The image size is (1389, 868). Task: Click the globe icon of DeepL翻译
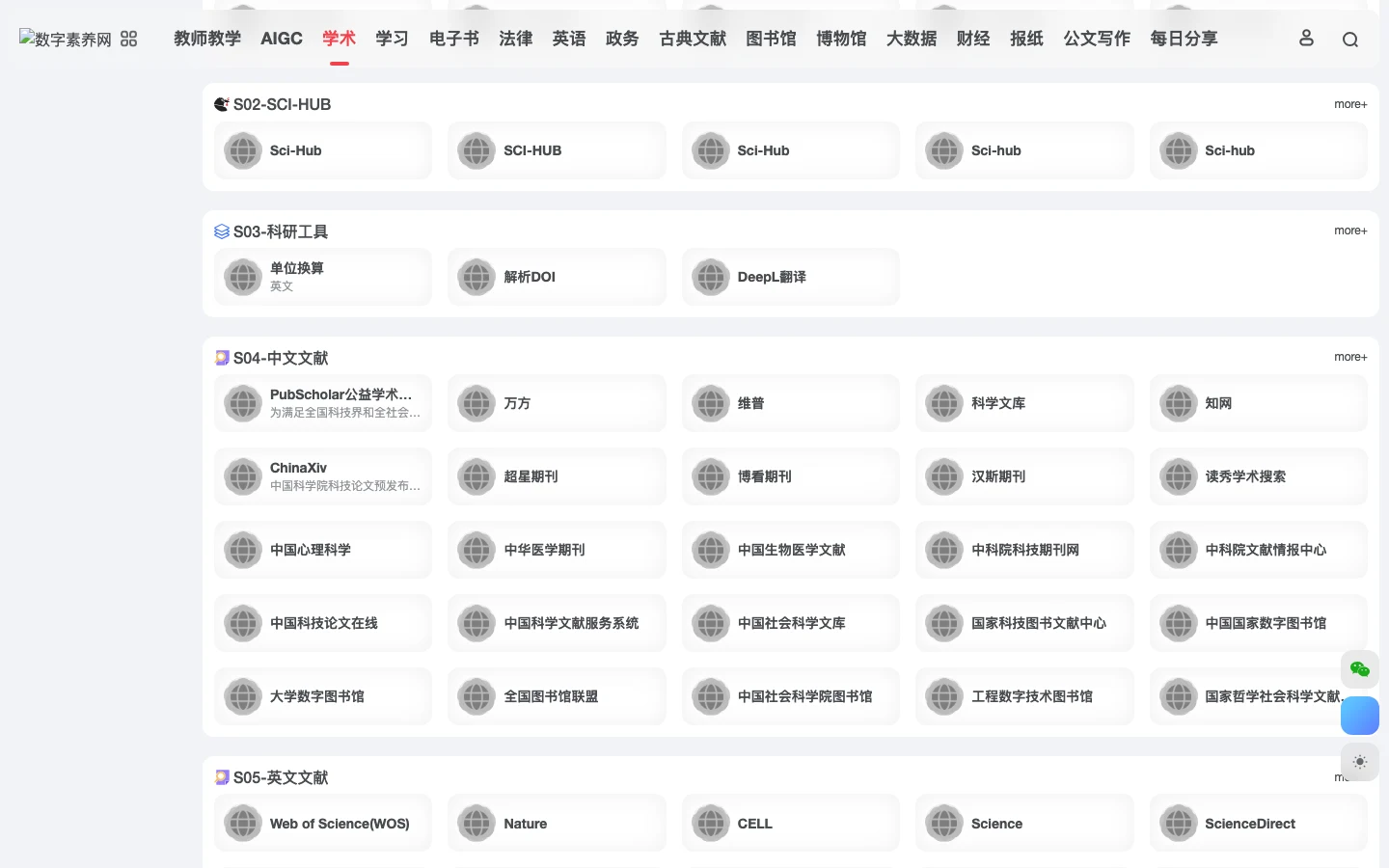pyautogui.click(x=711, y=277)
